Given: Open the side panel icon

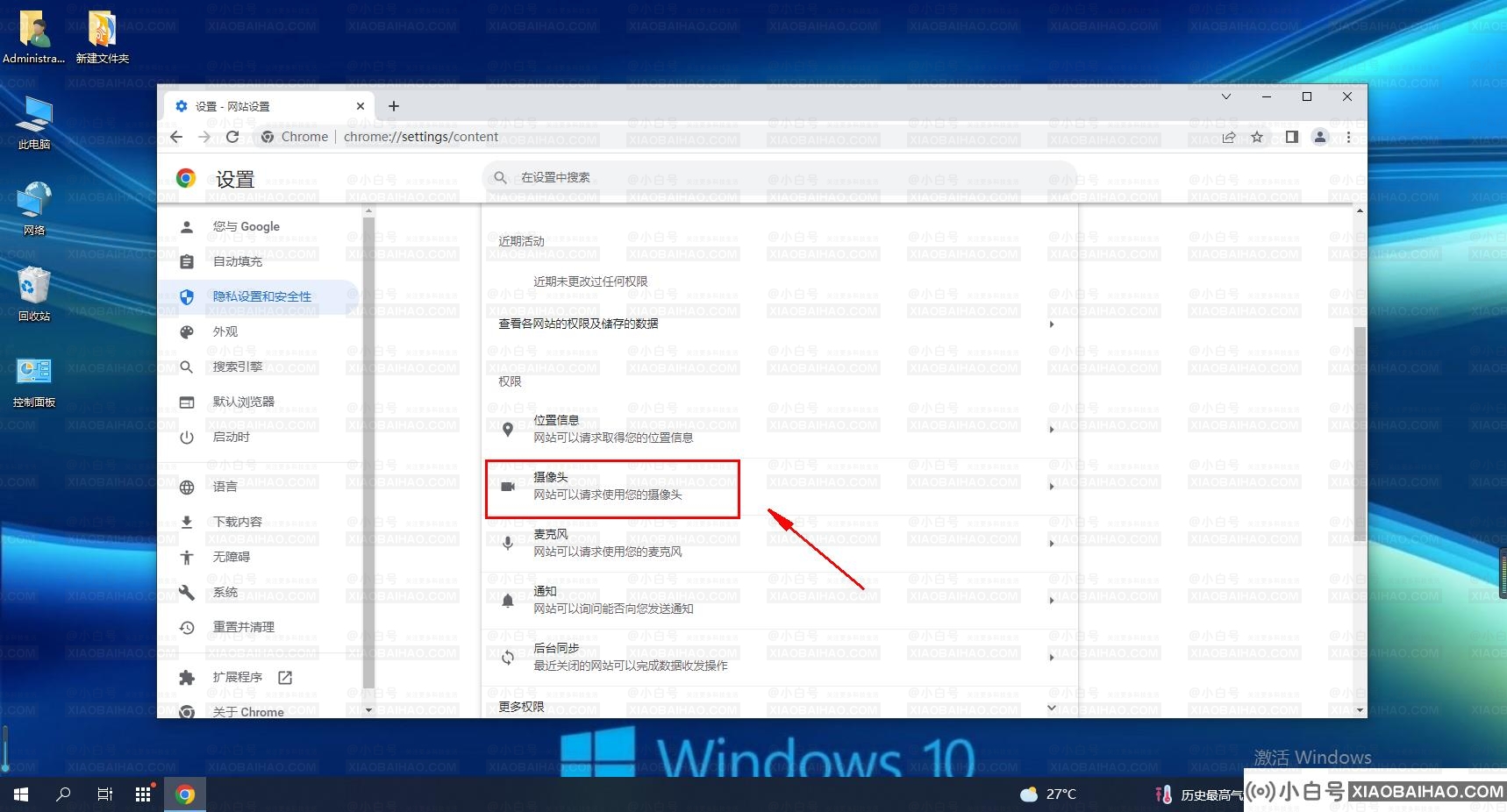Looking at the screenshot, I should (1291, 137).
